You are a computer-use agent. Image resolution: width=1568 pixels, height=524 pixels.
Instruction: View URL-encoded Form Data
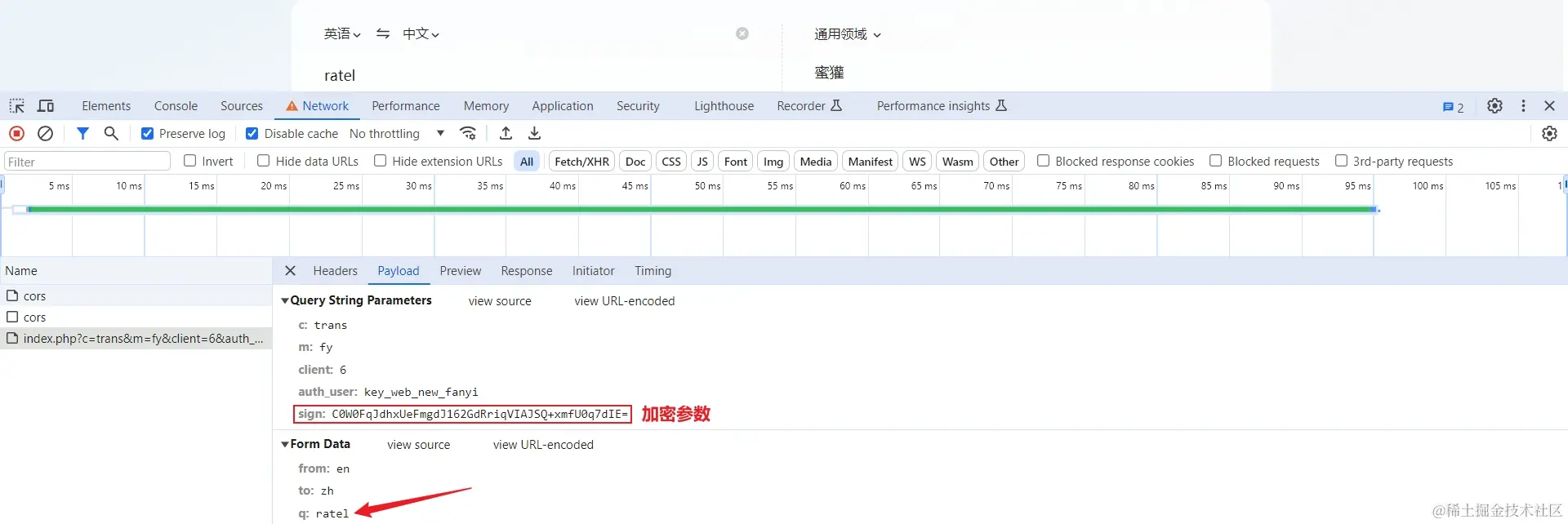[543, 445]
